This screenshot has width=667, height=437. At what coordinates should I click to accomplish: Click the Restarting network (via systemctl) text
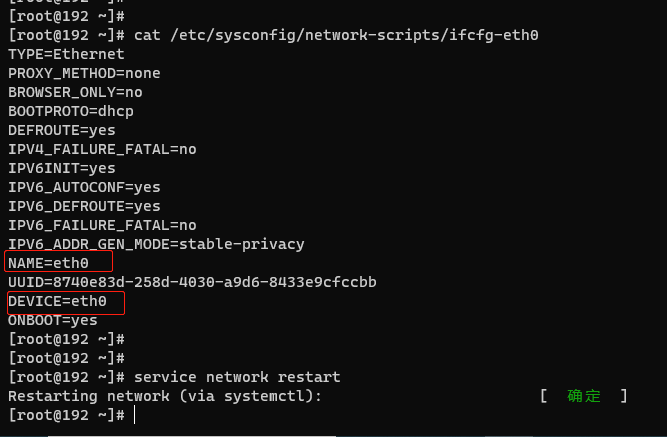coord(165,396)
